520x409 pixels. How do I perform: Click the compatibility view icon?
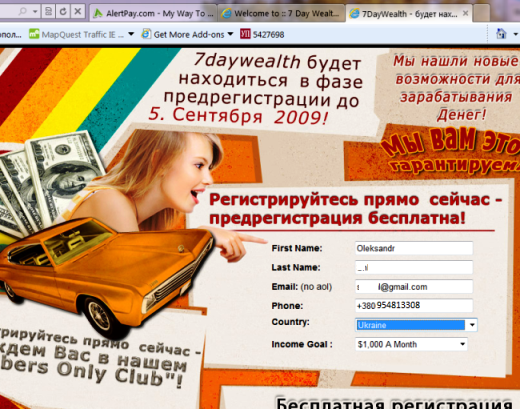48,12
